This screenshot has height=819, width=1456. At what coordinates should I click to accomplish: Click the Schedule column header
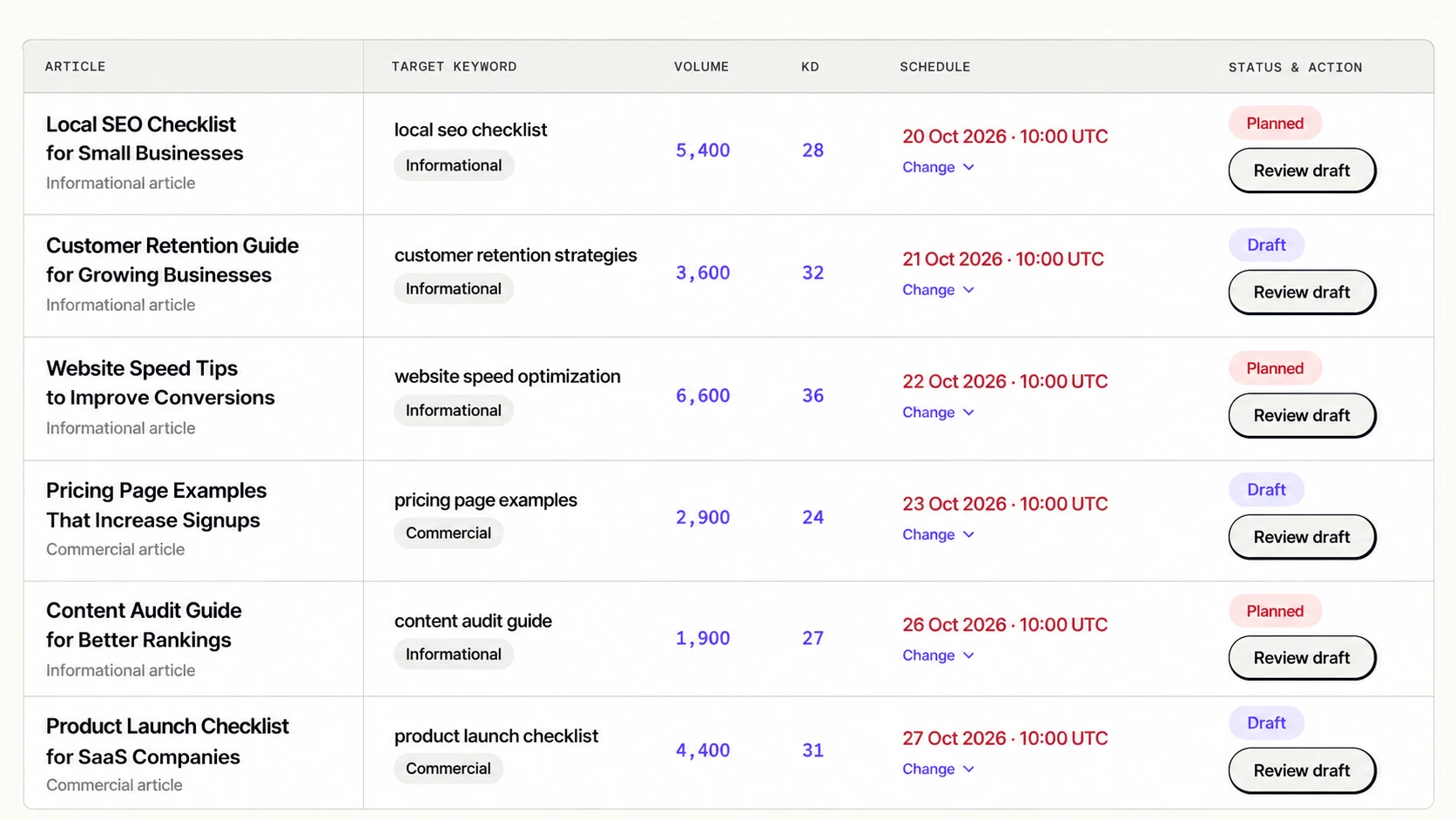click(934, 66)
